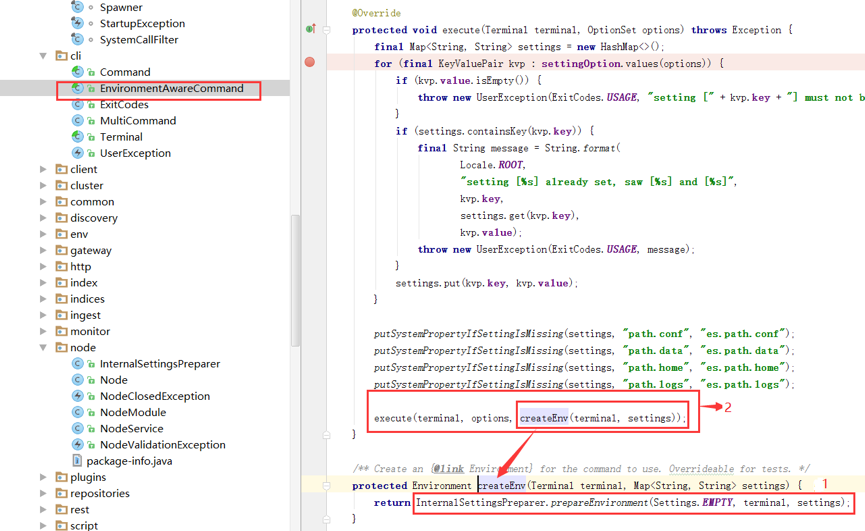865x531 pixels.
Task: Click HashMap in settings declaration
Action: (619, 47)
